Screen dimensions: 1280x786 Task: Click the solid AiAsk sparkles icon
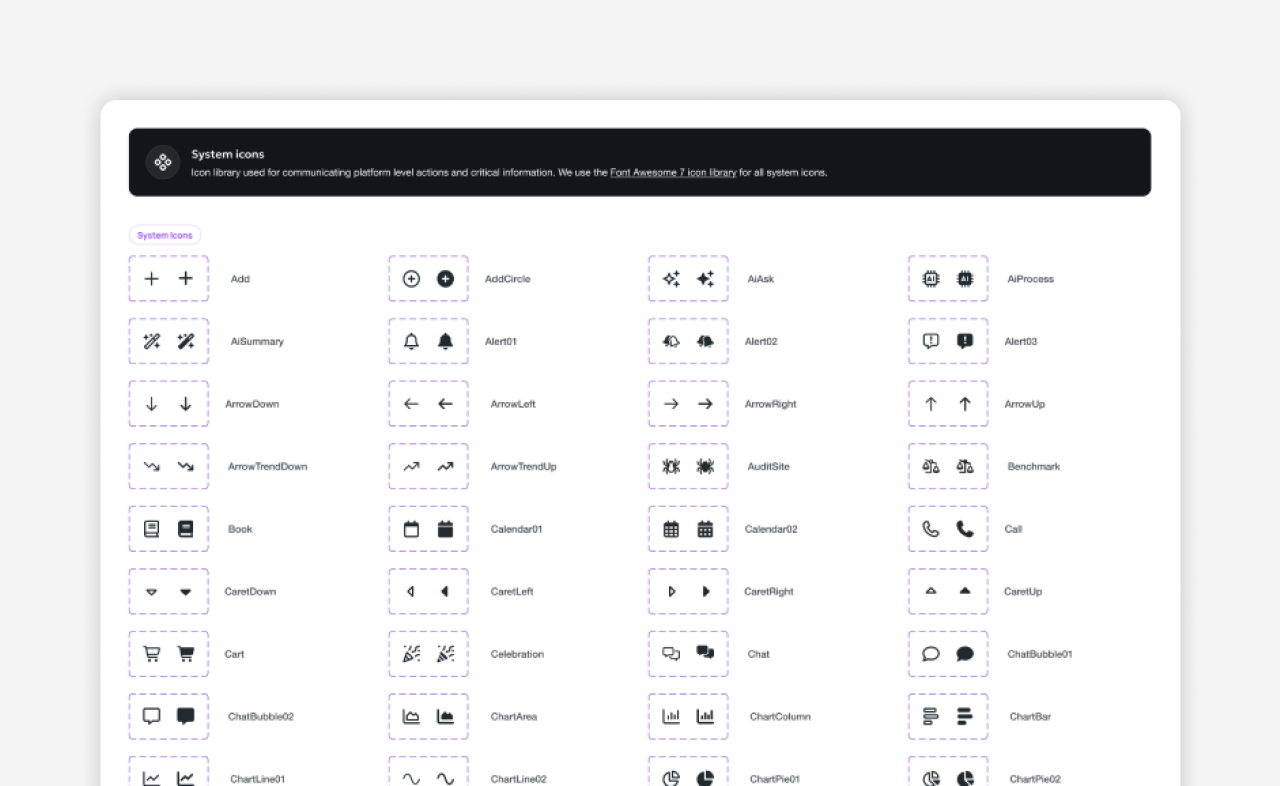705,279
